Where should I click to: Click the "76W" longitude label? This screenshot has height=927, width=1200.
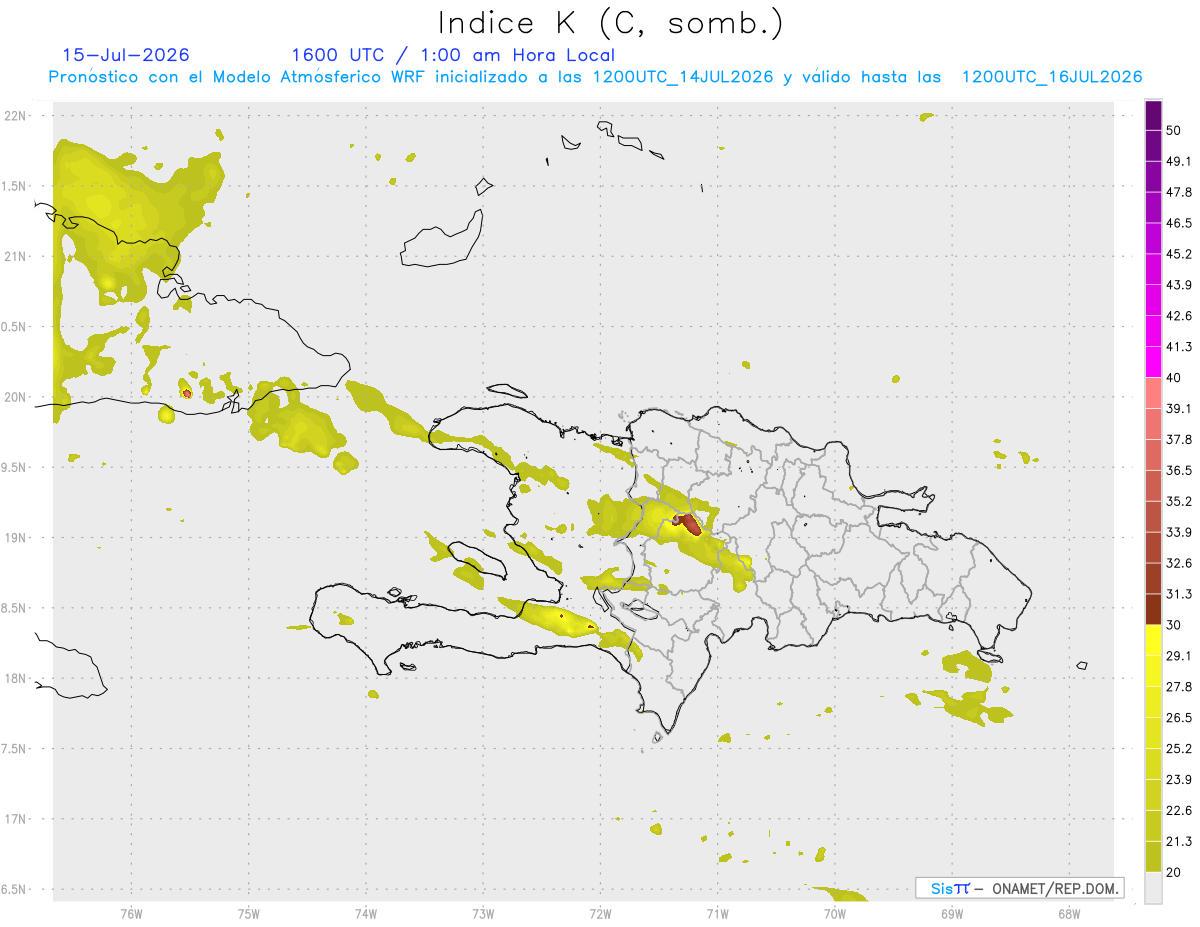click(x=131, y=914)
